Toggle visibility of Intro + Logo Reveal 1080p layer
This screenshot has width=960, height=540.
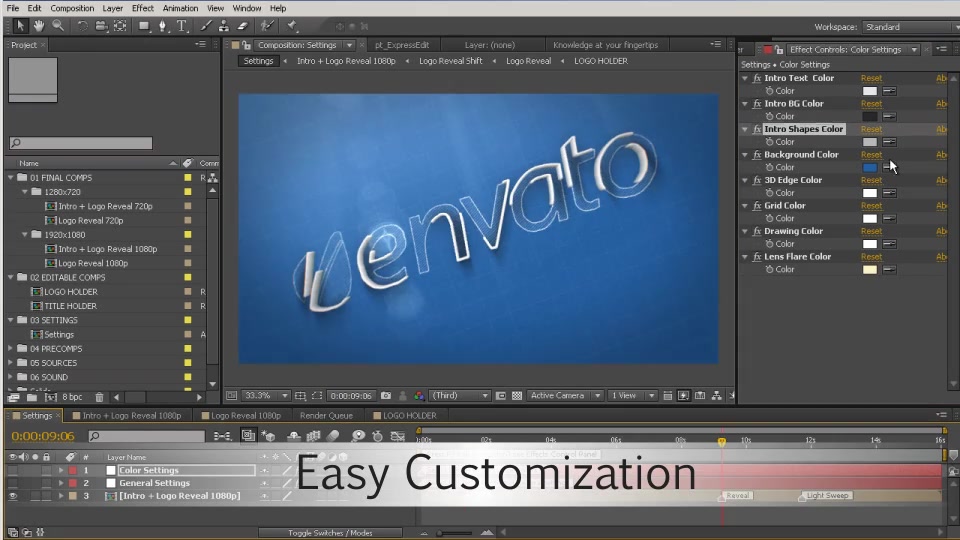[x=12, y=496]
